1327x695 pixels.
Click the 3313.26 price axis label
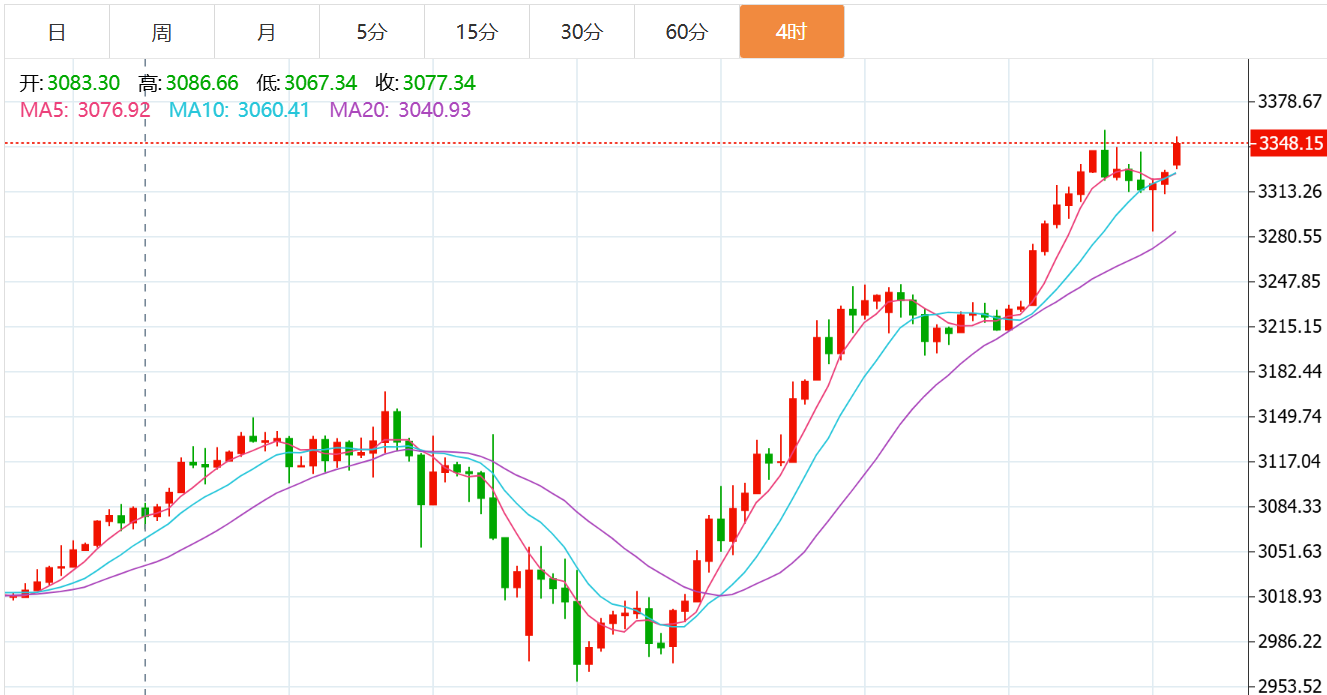click(x=1291, y=191)
